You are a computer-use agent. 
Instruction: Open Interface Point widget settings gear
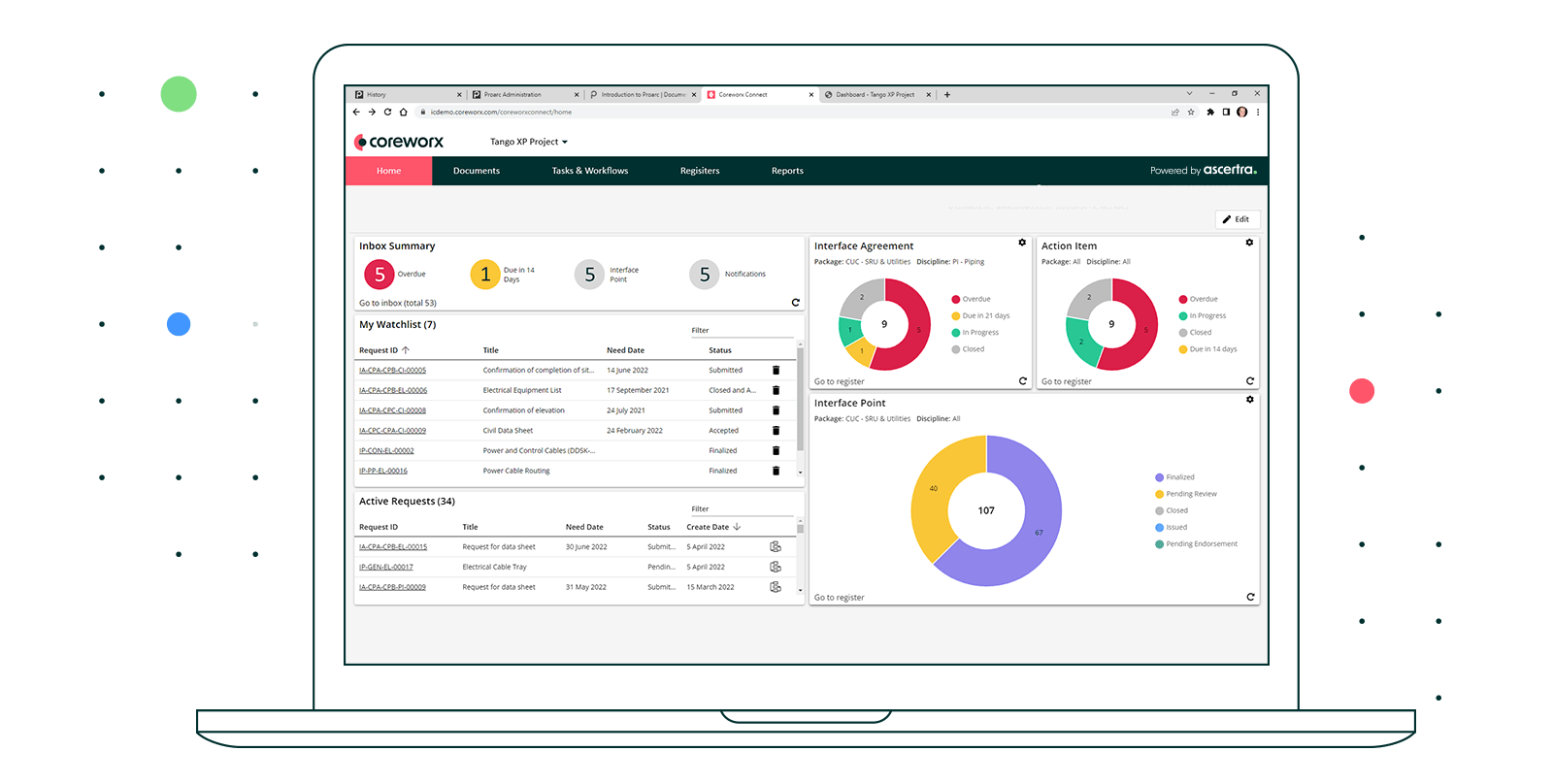[x=1250, y=400]
